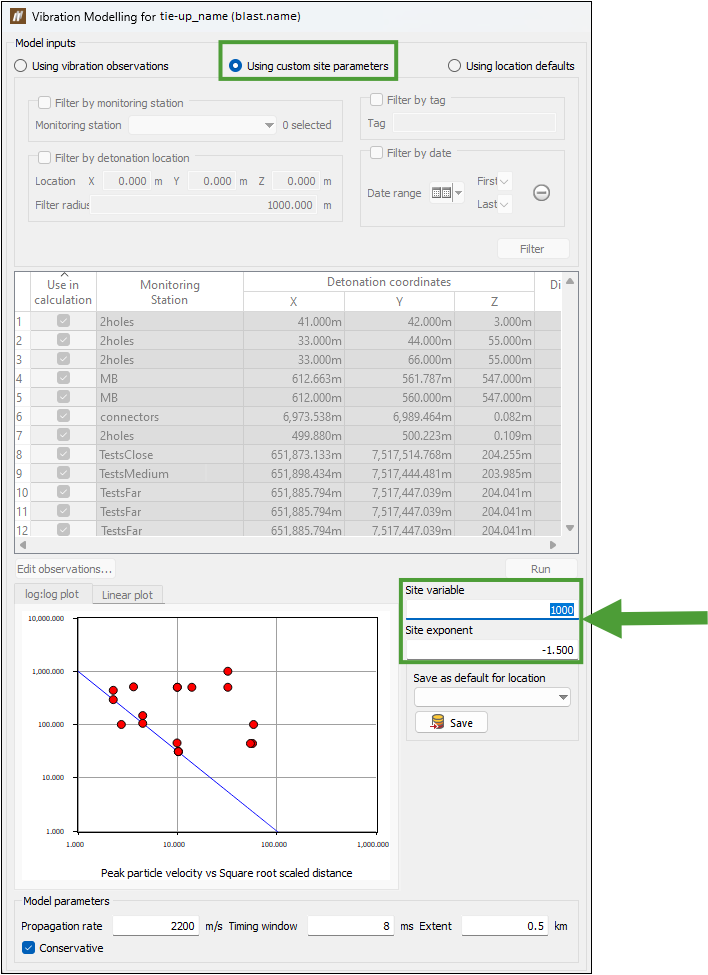The image size is (708, 975).
Task: Click the Propagation rate field
Action: (x=156, y=926)
